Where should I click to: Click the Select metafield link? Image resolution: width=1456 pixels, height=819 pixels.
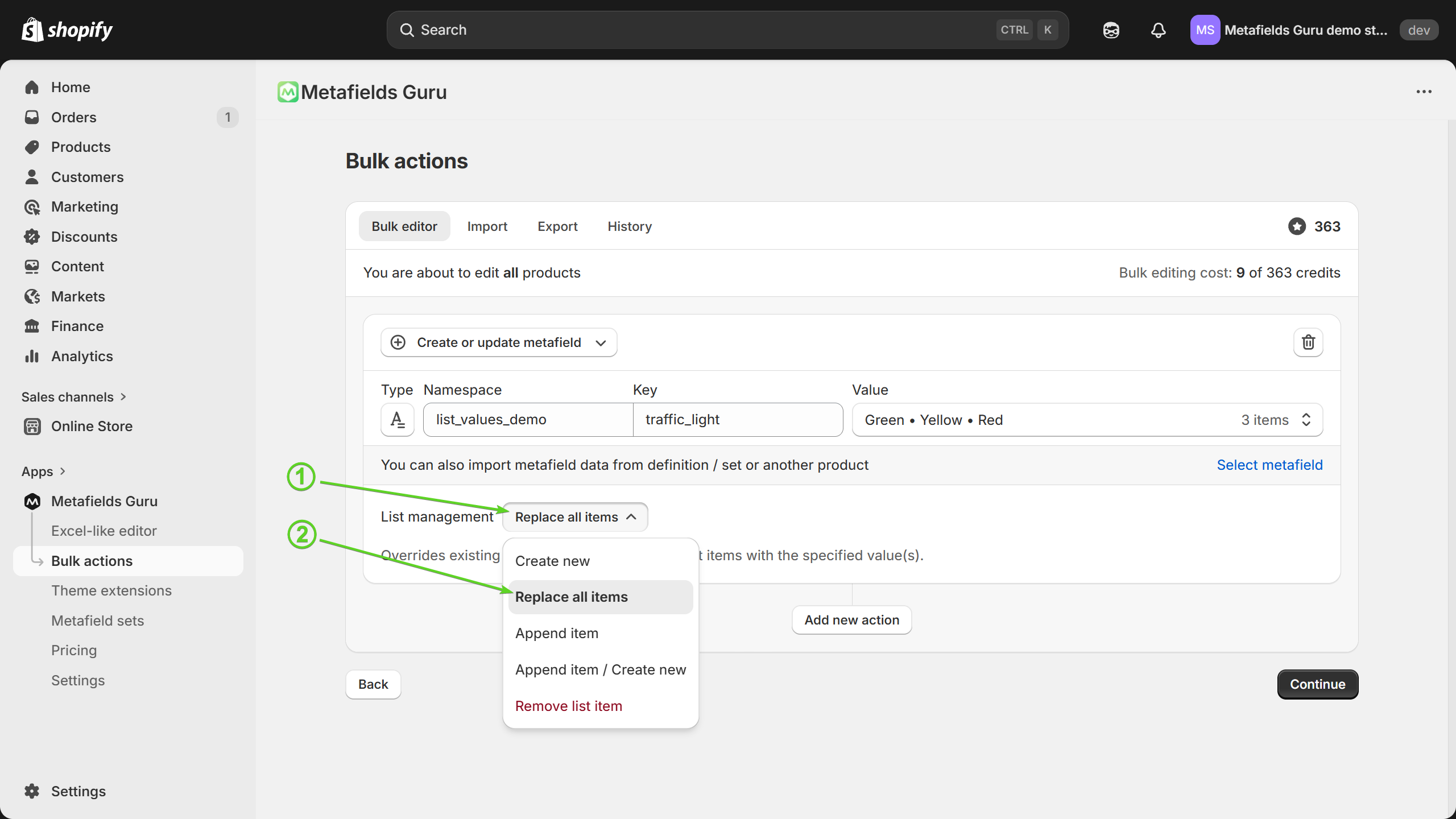(1269, 465)
